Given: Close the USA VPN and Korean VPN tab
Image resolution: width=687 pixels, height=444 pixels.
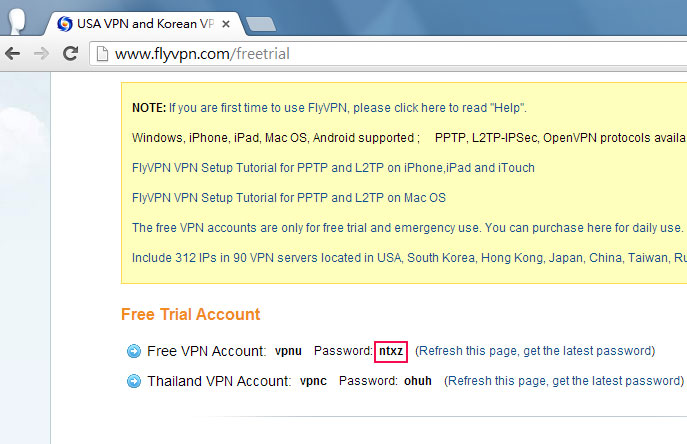Looking at the screenshot, I should tap(226, 24).
